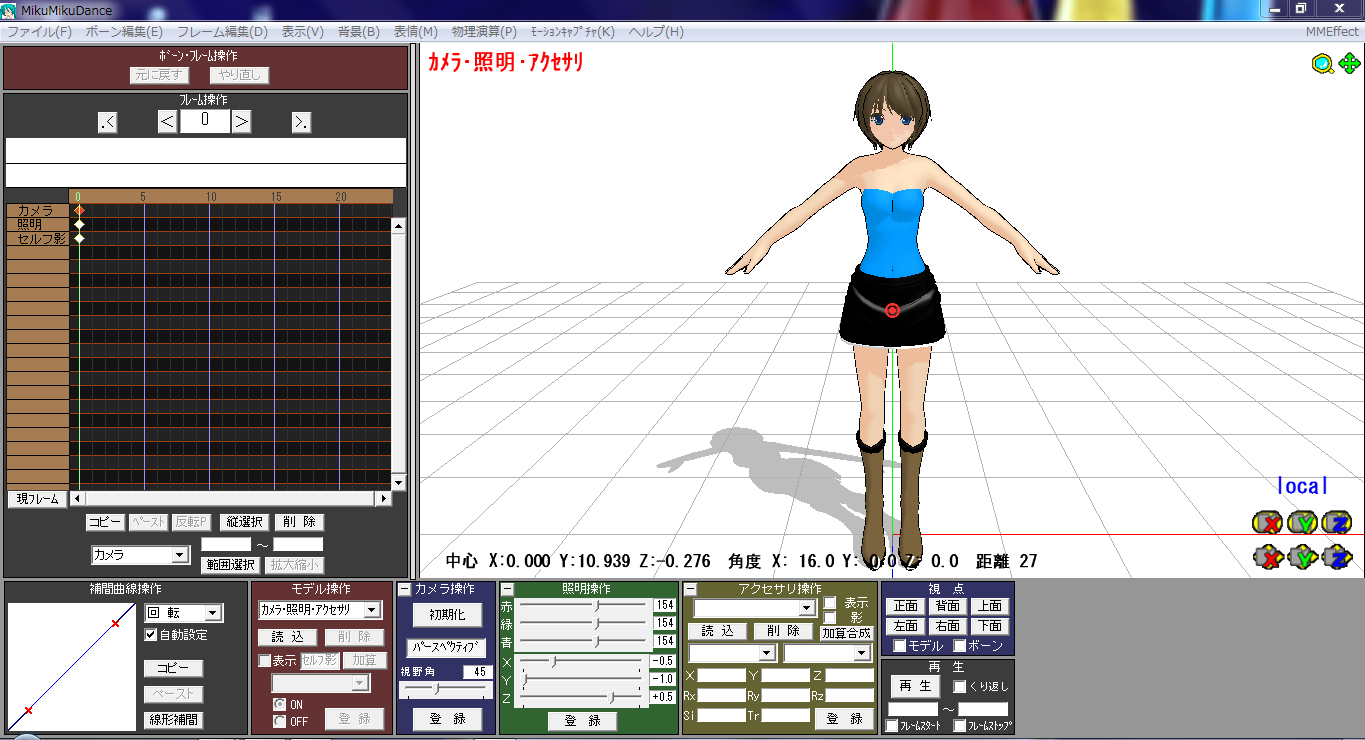Screen dimensions: 1365x740
Task: Open the カメラ・照明・アクセサリ model dropdown
Action: (x=319, y=610)
